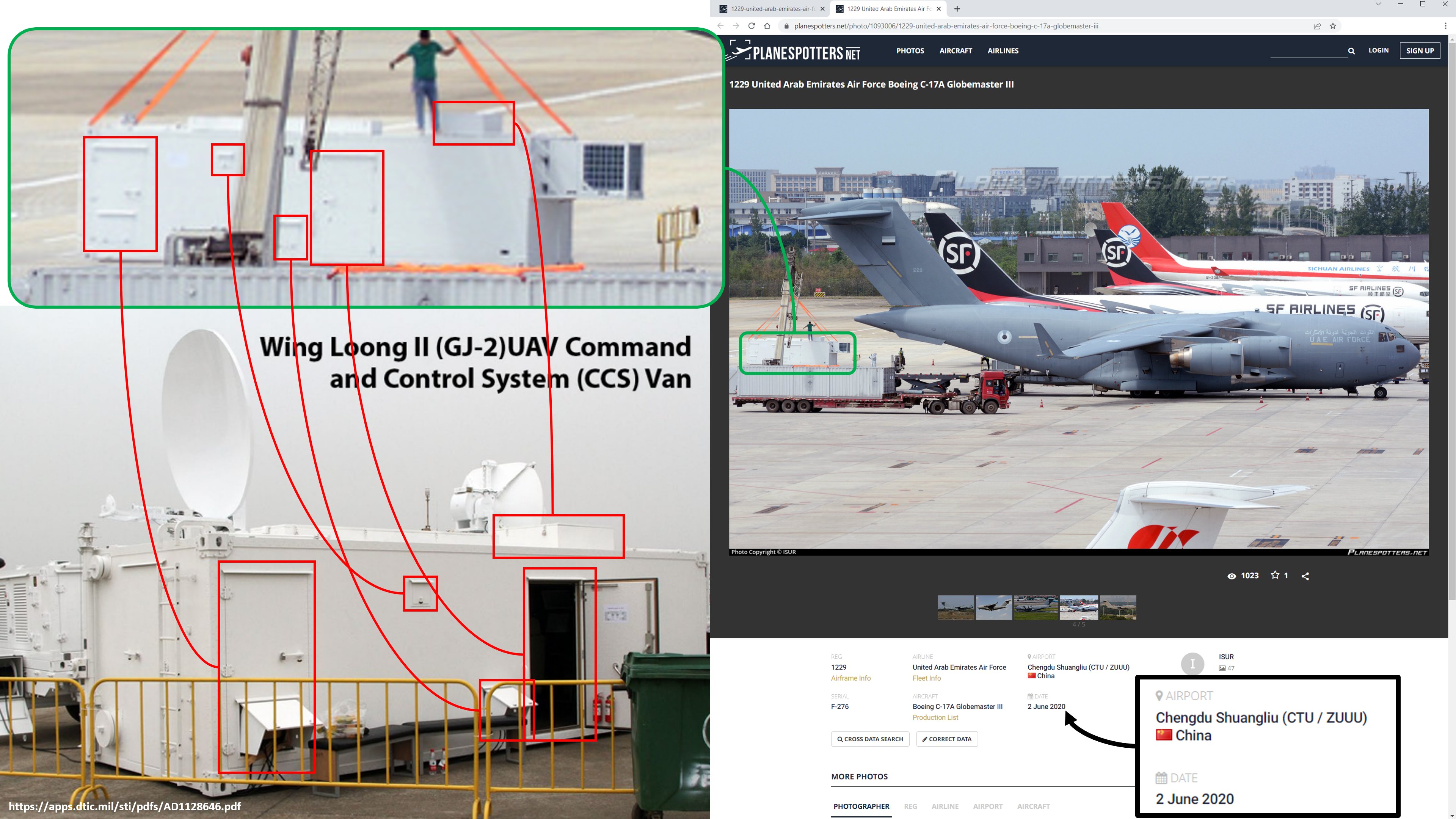Open the Airframe Info link
This screenshot has height=819, width=1456.
click(850, 678)
